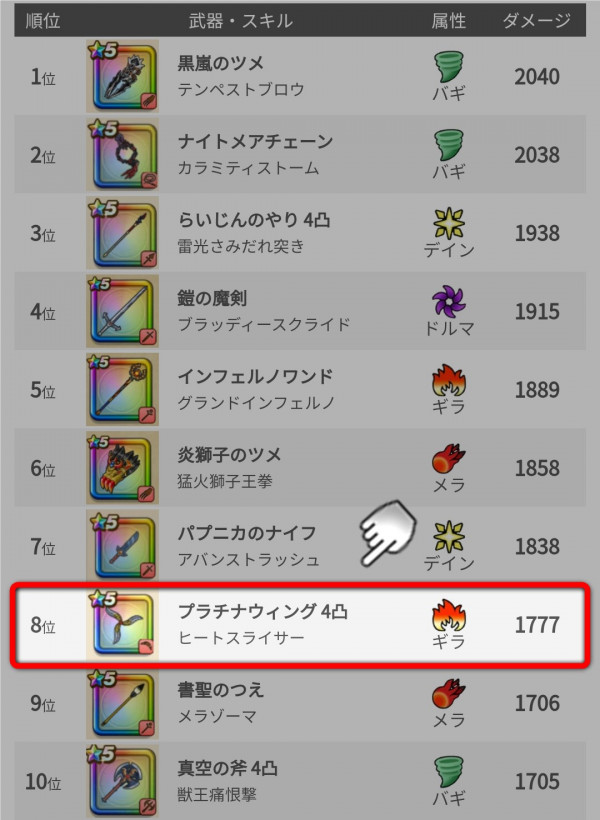Screen dimensions: 600x820
Task: Click the 黒嵐のツメ weapon icon
Action: tap(122, 76)
